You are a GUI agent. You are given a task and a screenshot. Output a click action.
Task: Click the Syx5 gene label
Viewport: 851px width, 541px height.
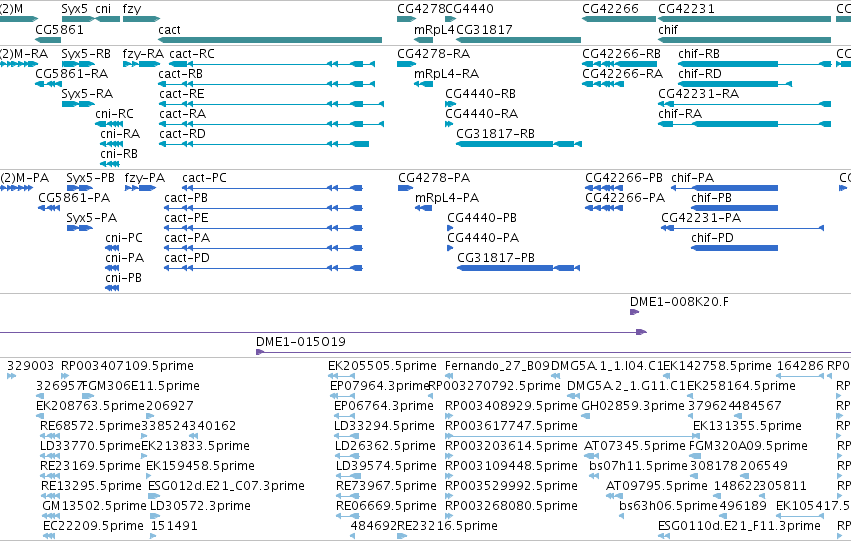(x=74, y=9)
